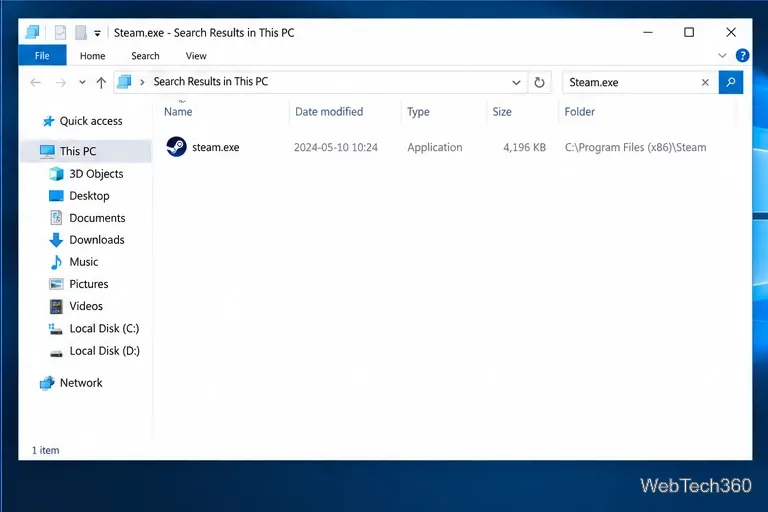The image size is (768, 512).
Task: Refresh the search results
Action: coord(539,82)
